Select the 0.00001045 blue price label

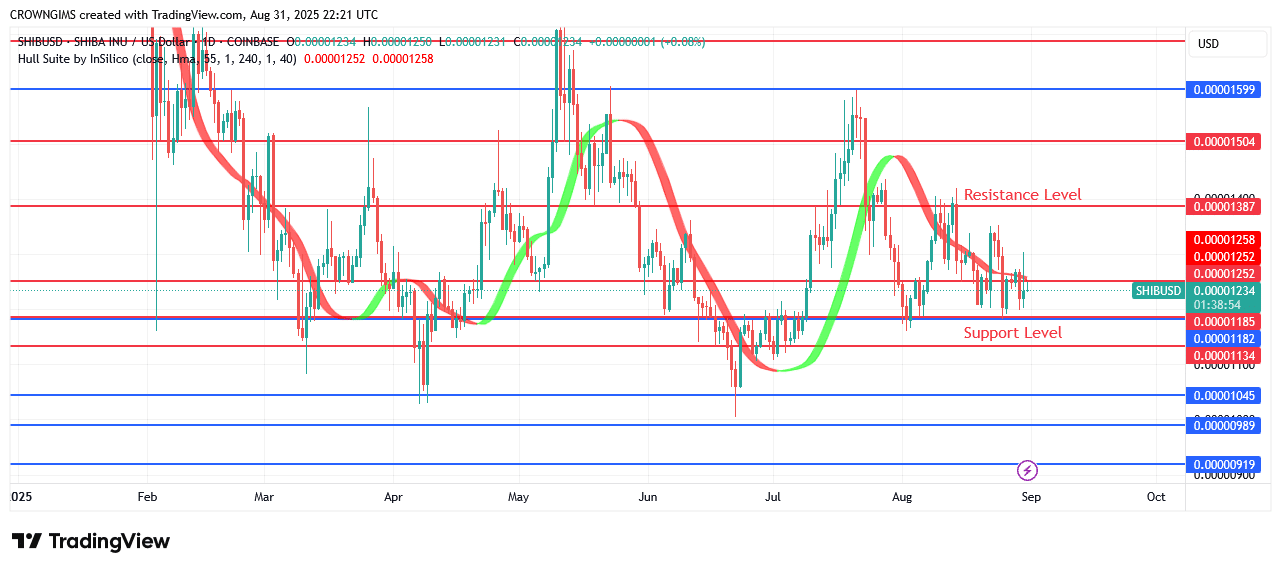tap(1224, 395)
